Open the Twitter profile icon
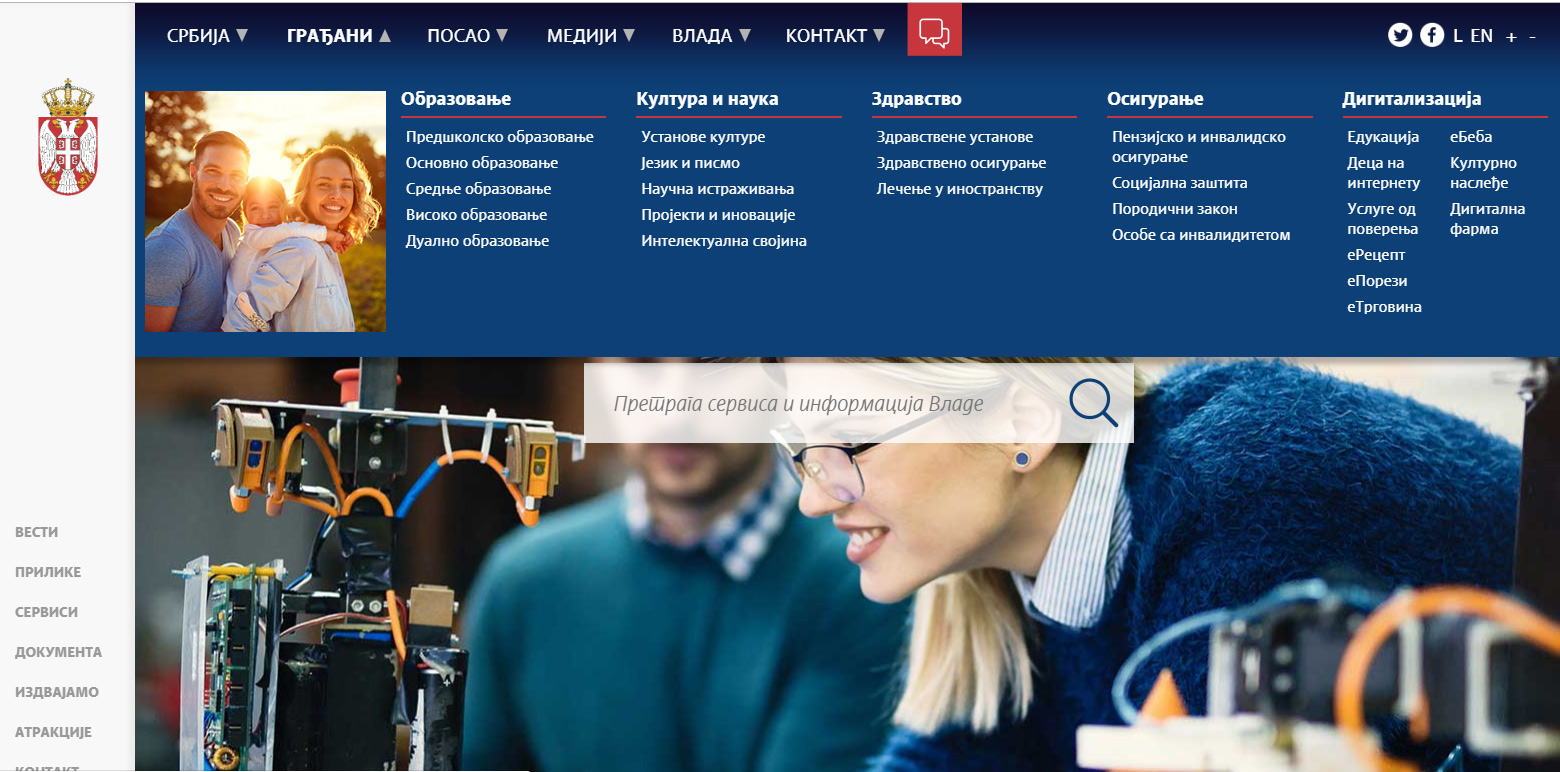Screen dimensions: 1560x772 1400,35
